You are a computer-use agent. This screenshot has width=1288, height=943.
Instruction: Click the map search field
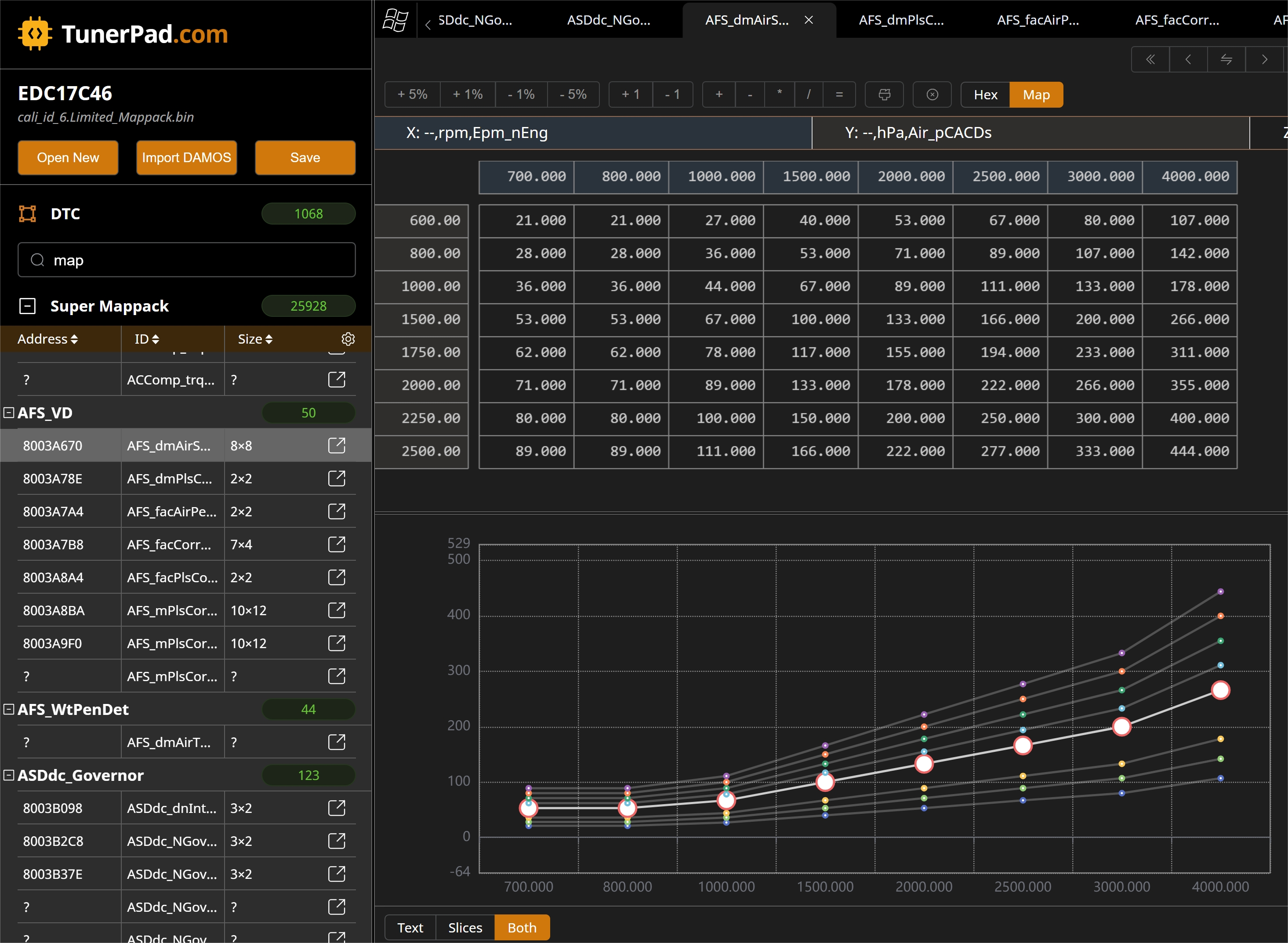point(187,260)
